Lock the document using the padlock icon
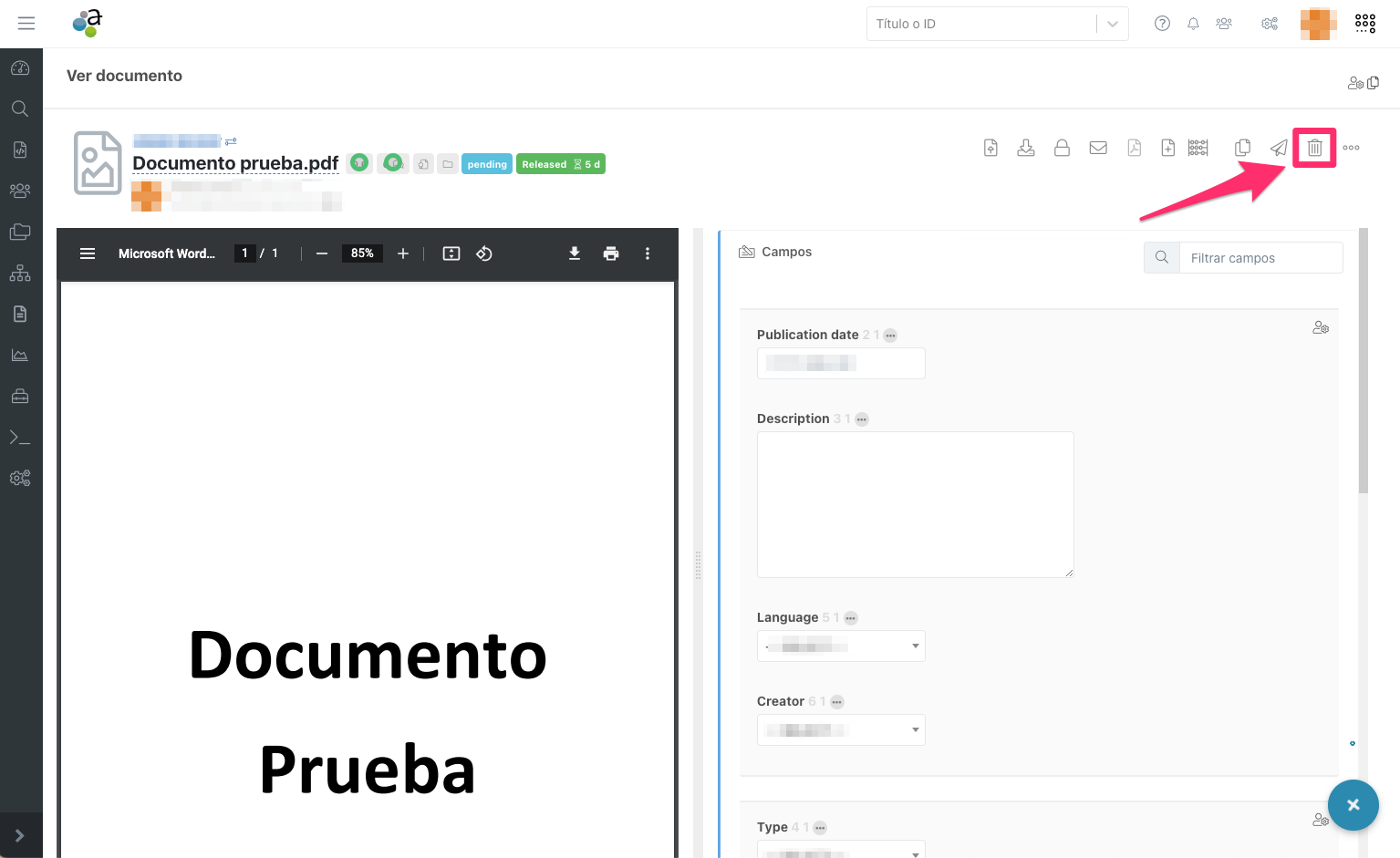 click(1062, 147)
